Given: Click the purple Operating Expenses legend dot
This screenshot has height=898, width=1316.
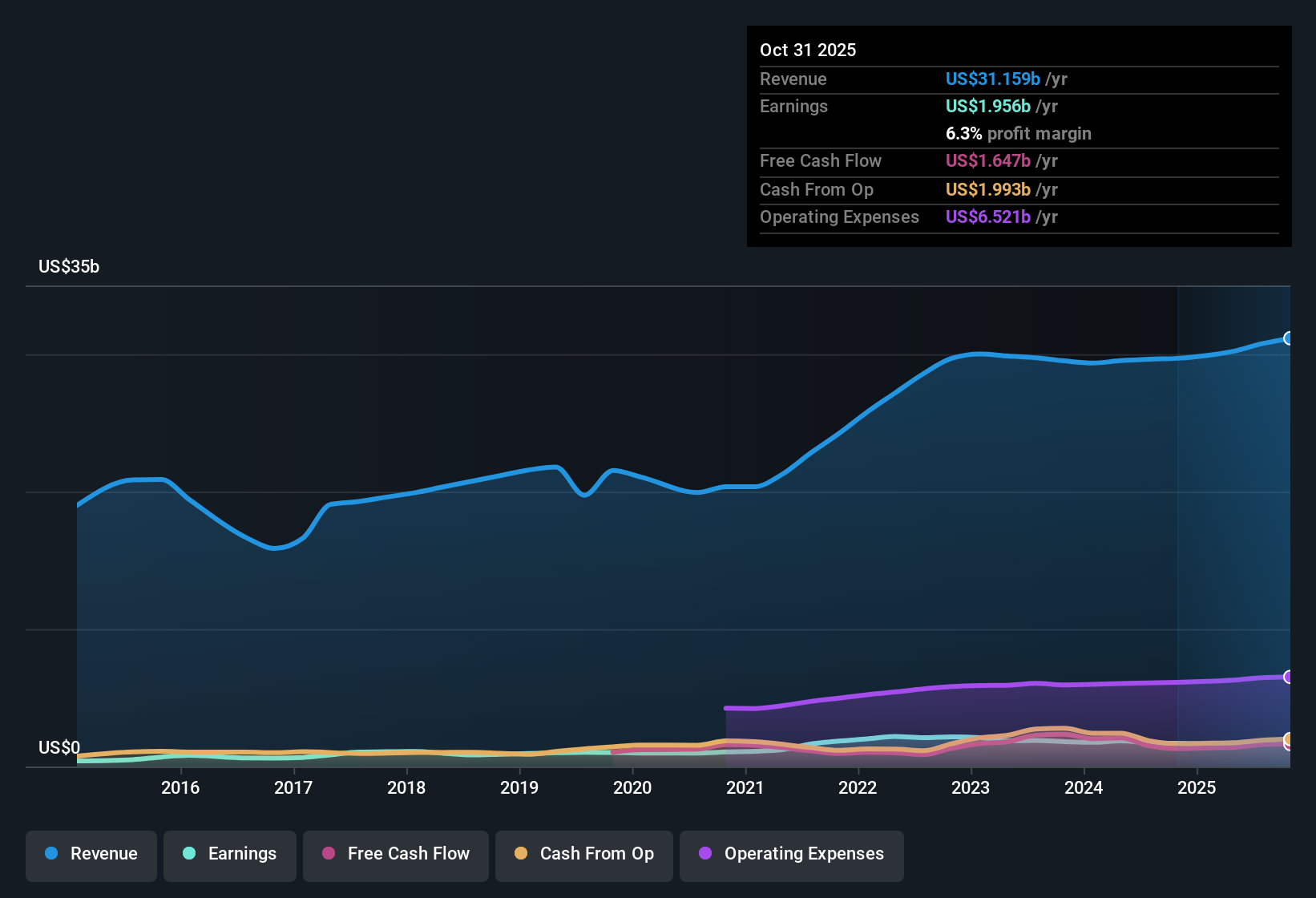Looking at the screenshot, I should pos(704,854).
